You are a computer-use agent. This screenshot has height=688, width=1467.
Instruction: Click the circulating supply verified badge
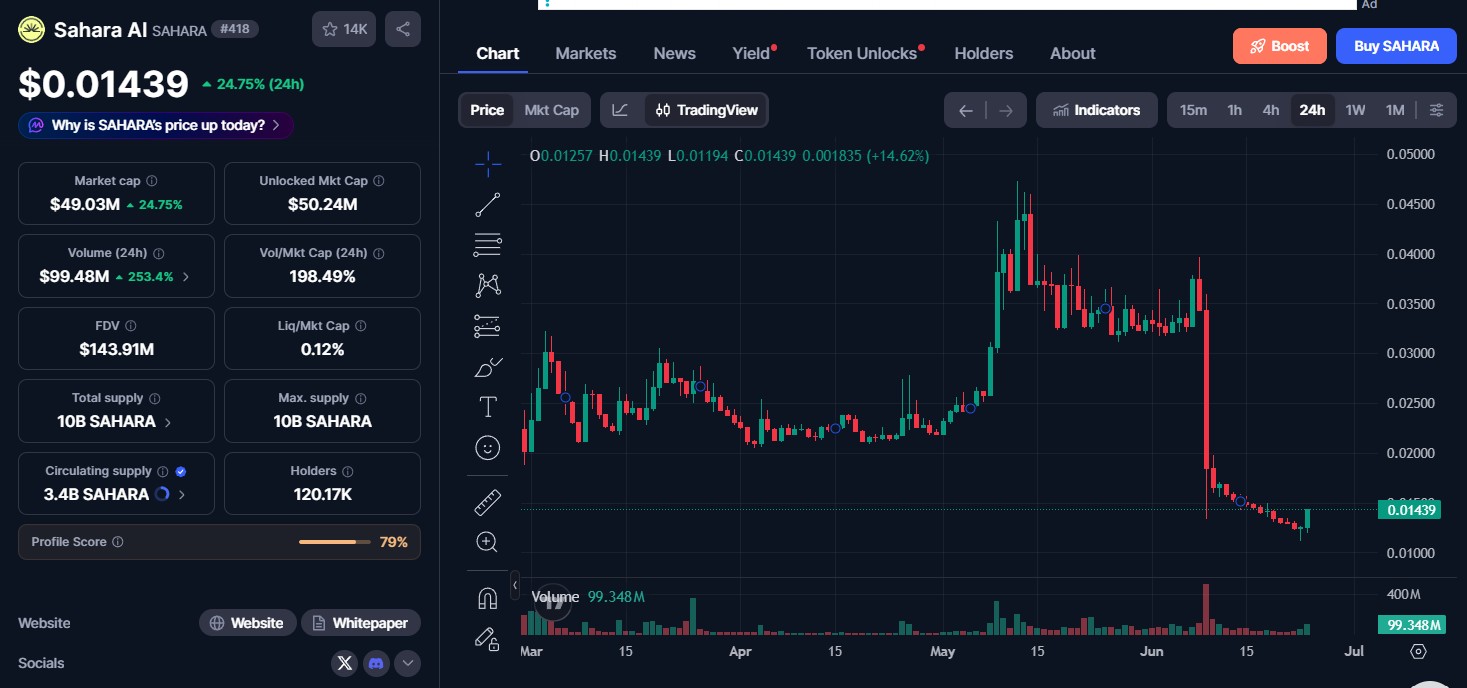click(181, 471)
